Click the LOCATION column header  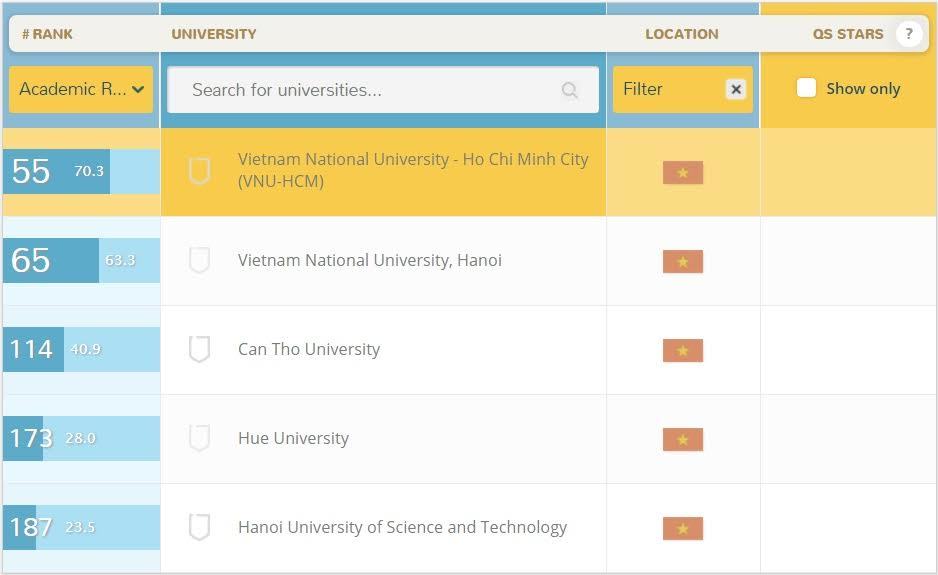tap(681, 34)
